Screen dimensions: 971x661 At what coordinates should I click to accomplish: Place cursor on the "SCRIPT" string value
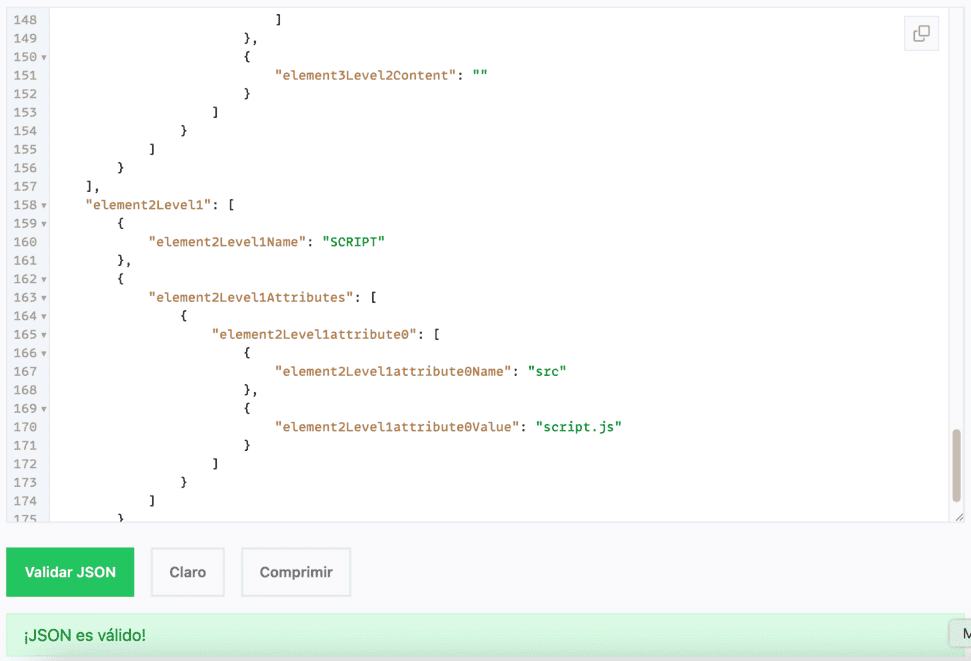(353, 242)
